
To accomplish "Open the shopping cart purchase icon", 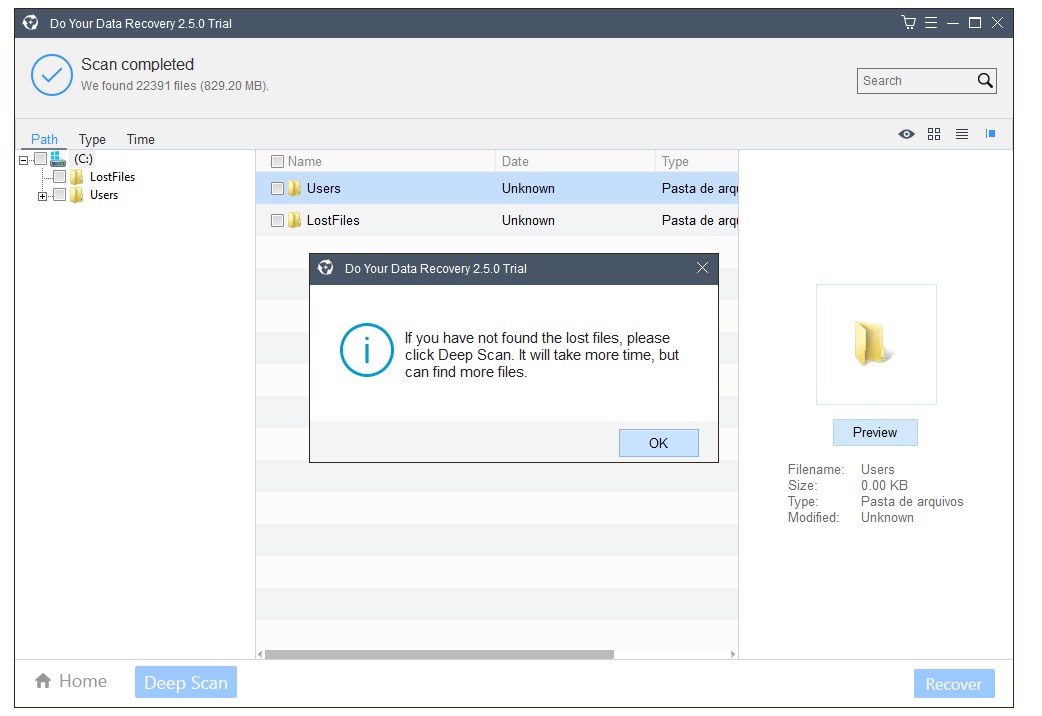I will pos(908,23).
